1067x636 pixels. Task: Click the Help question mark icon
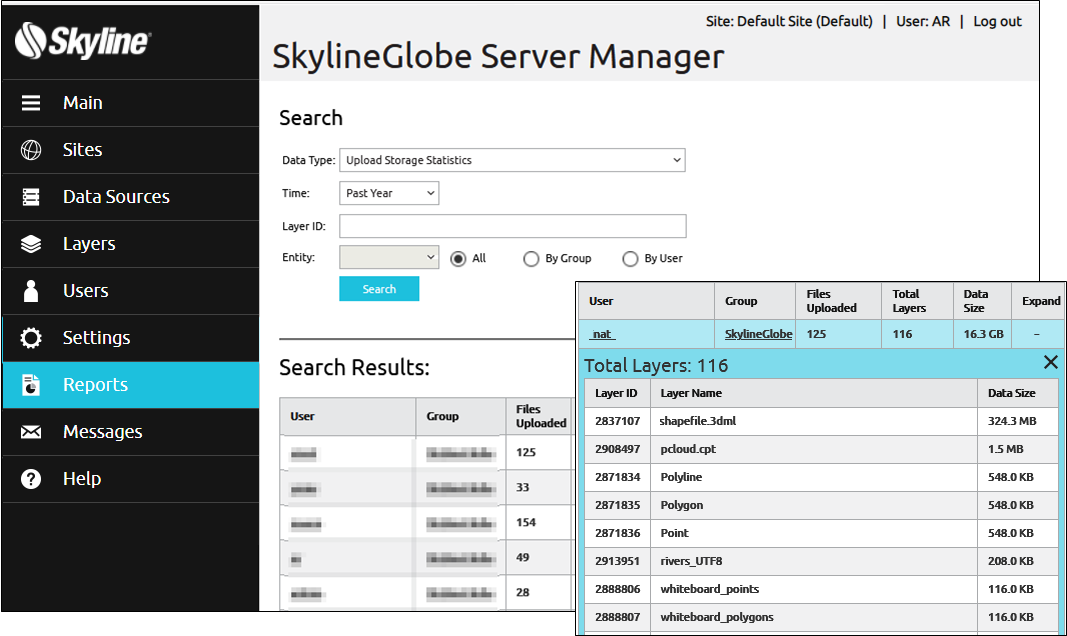pos(31,479)
